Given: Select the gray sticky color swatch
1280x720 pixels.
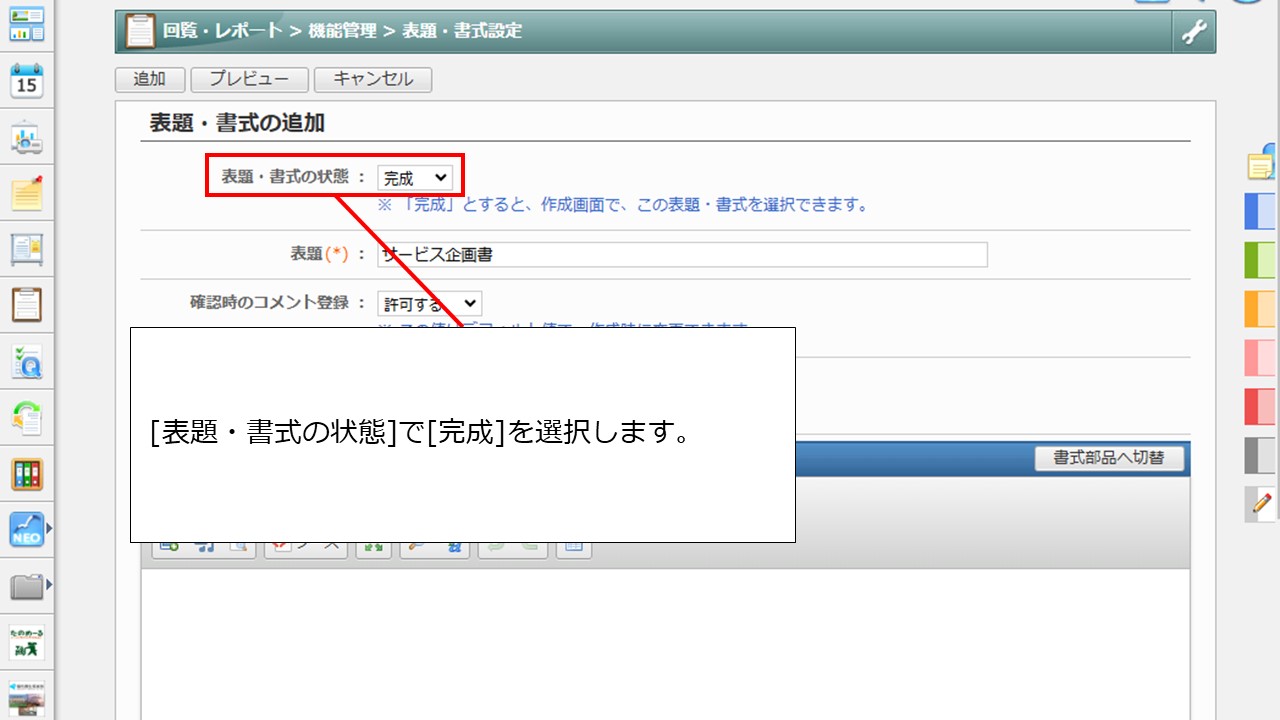Looking at the screenshot, I should 1261,456.
